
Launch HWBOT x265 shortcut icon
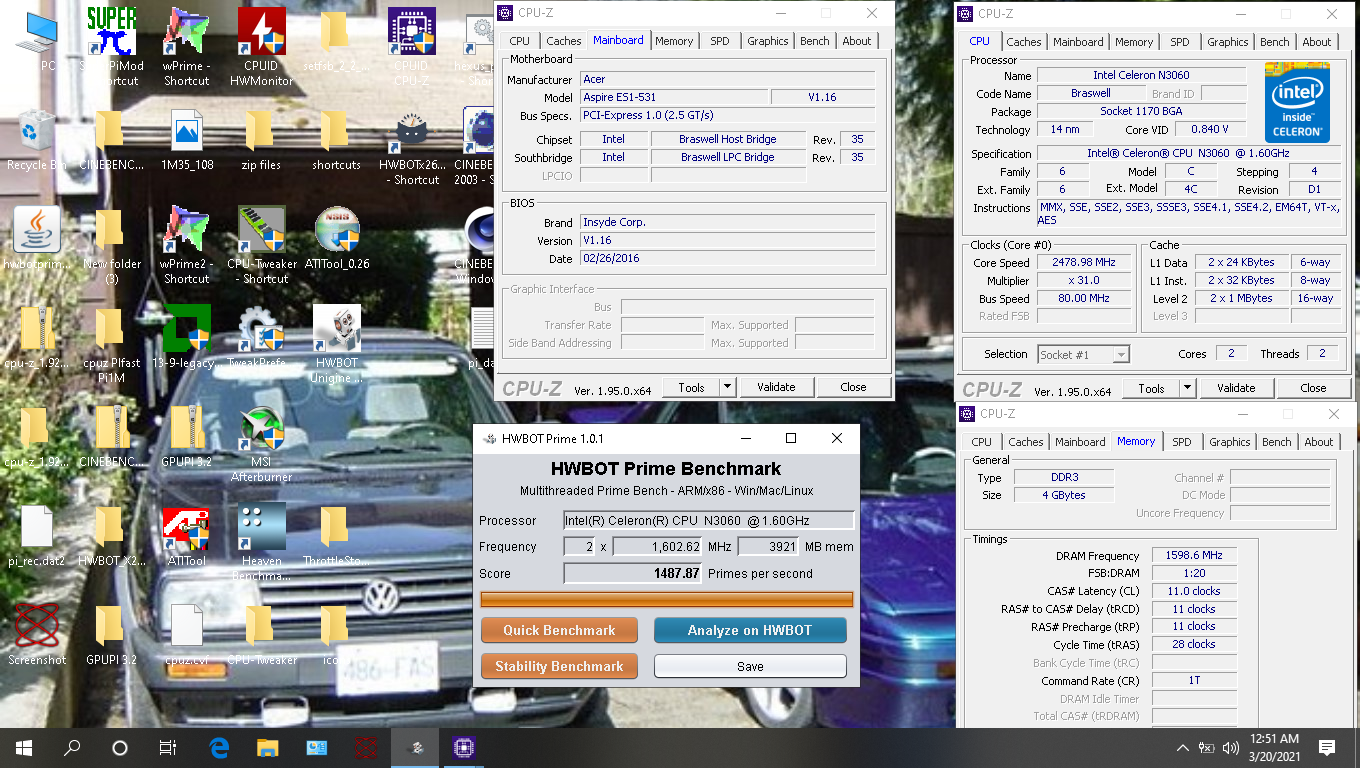(x=411, y=147)
